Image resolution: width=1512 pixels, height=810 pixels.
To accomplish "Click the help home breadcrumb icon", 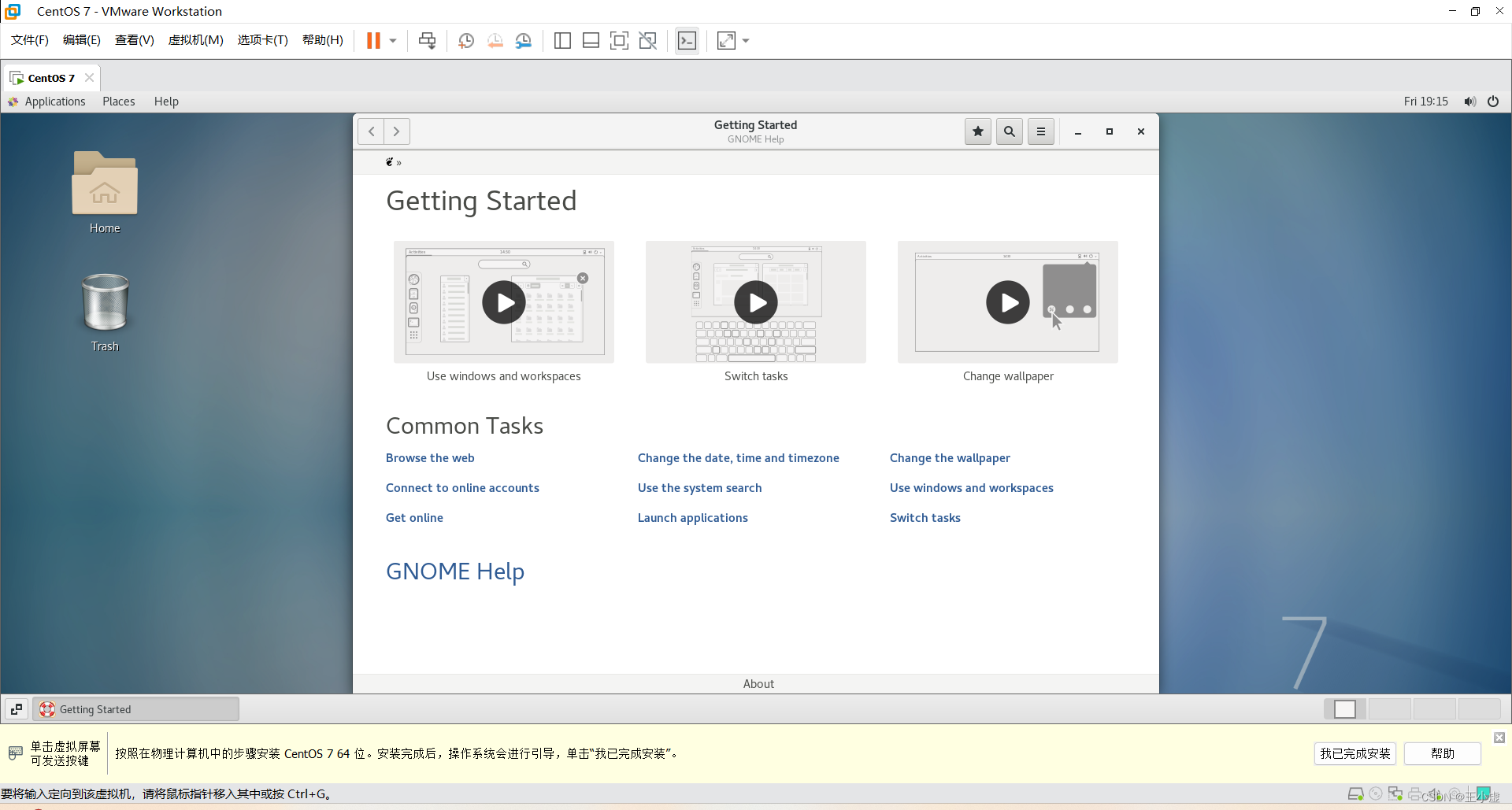I will click(389, 162).
